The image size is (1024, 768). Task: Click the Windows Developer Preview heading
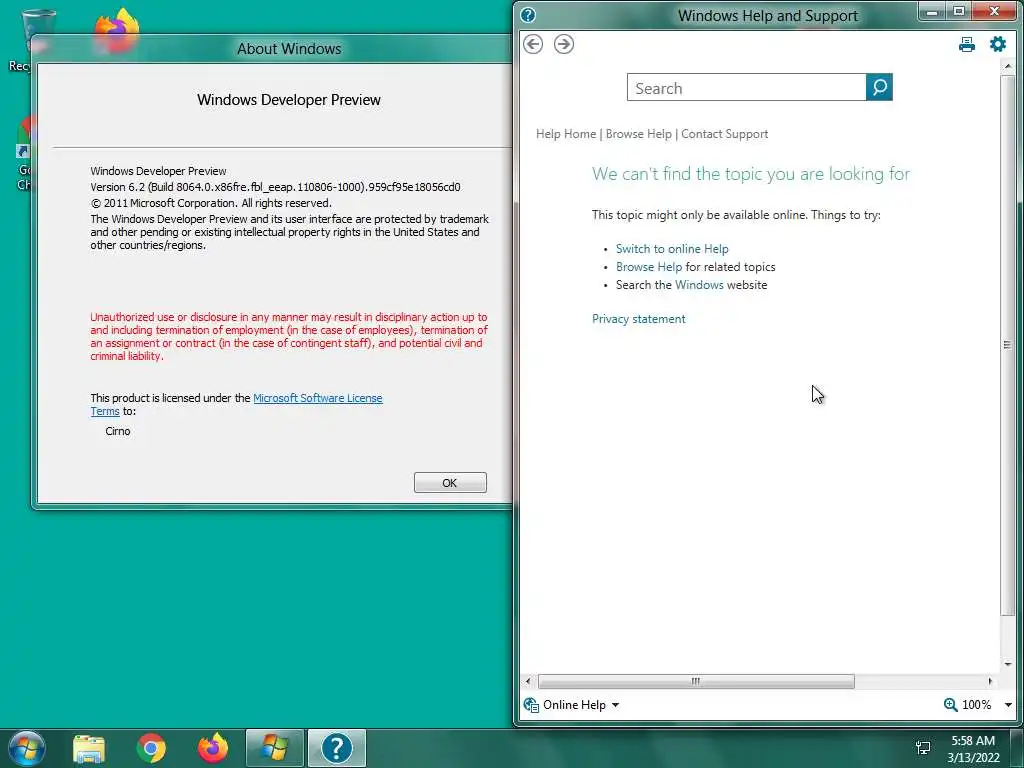click(x=289, y=100)
